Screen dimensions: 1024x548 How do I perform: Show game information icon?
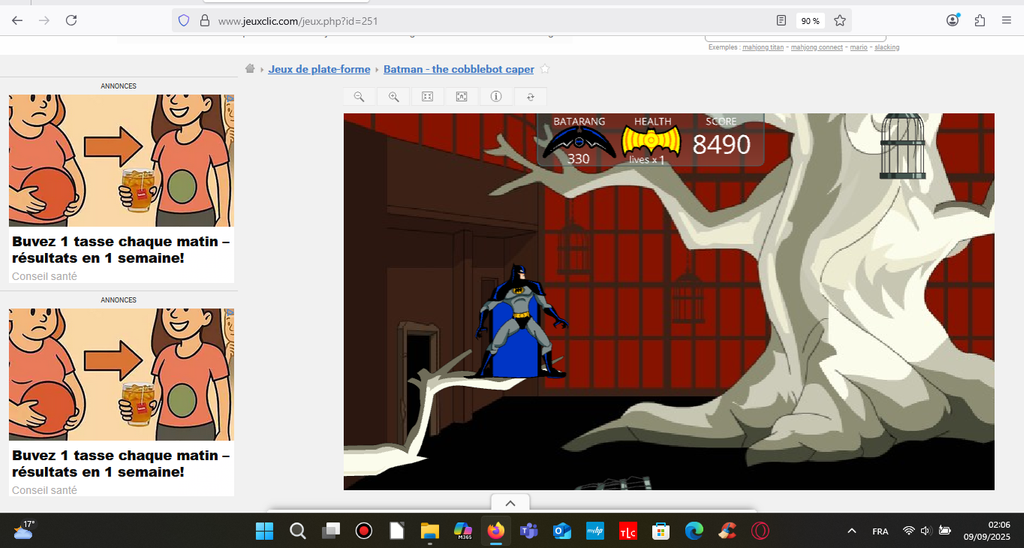click(x=496, y=97)
